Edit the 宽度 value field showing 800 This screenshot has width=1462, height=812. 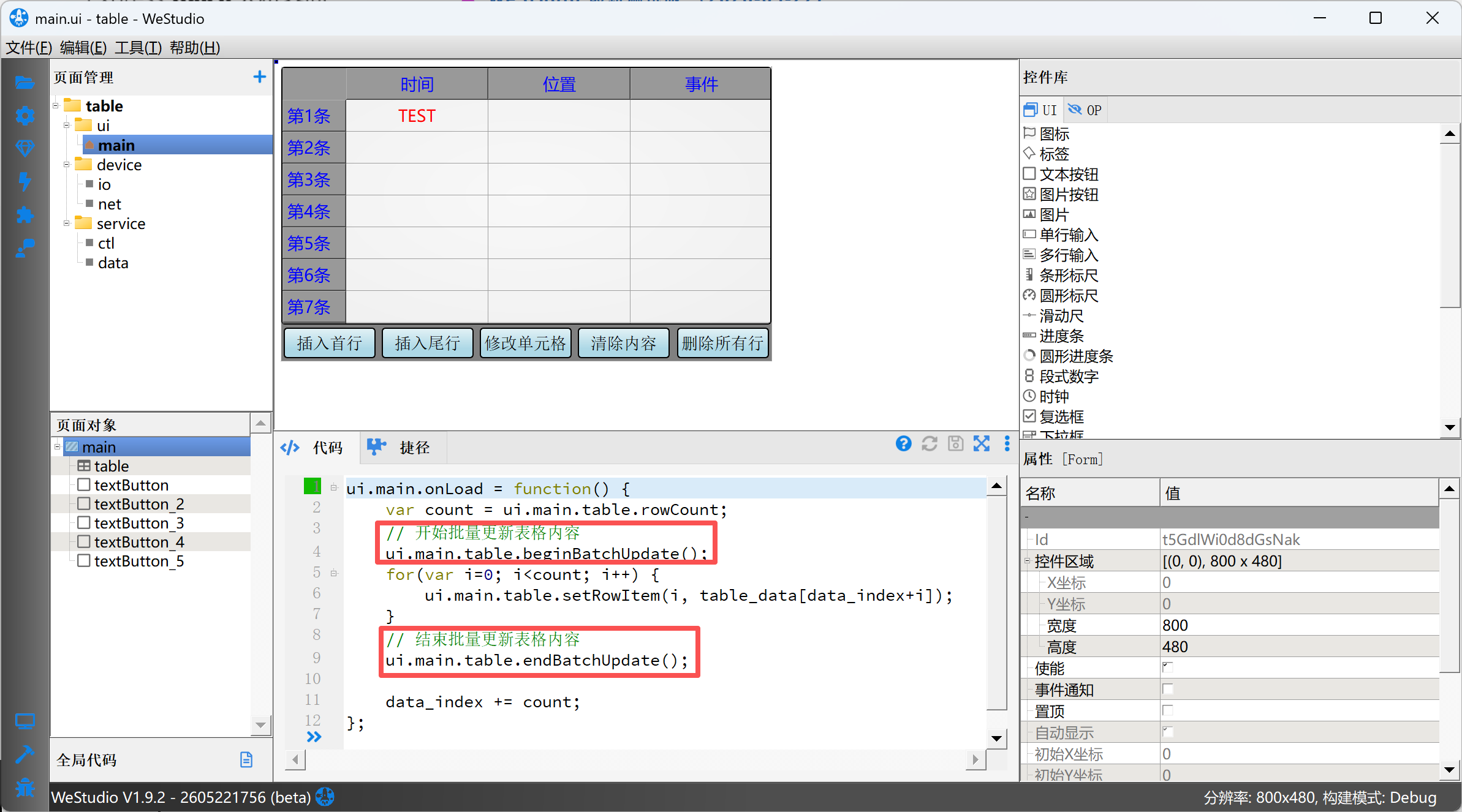[1299, 625]
